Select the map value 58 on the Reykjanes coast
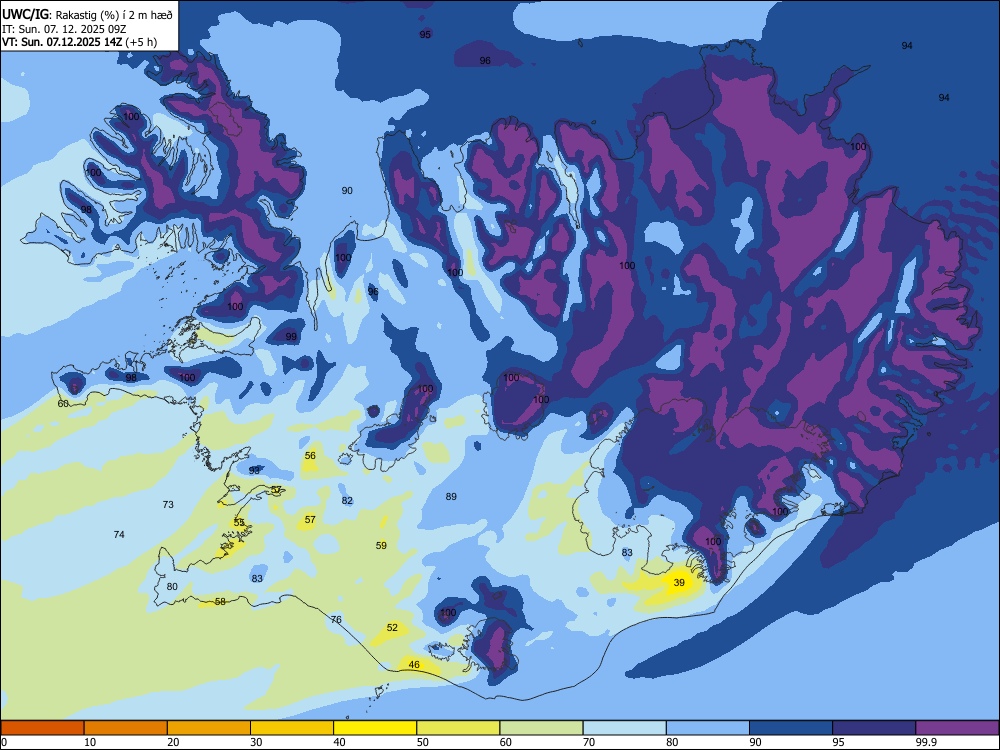1000x750 pixels. pos(220,601)
